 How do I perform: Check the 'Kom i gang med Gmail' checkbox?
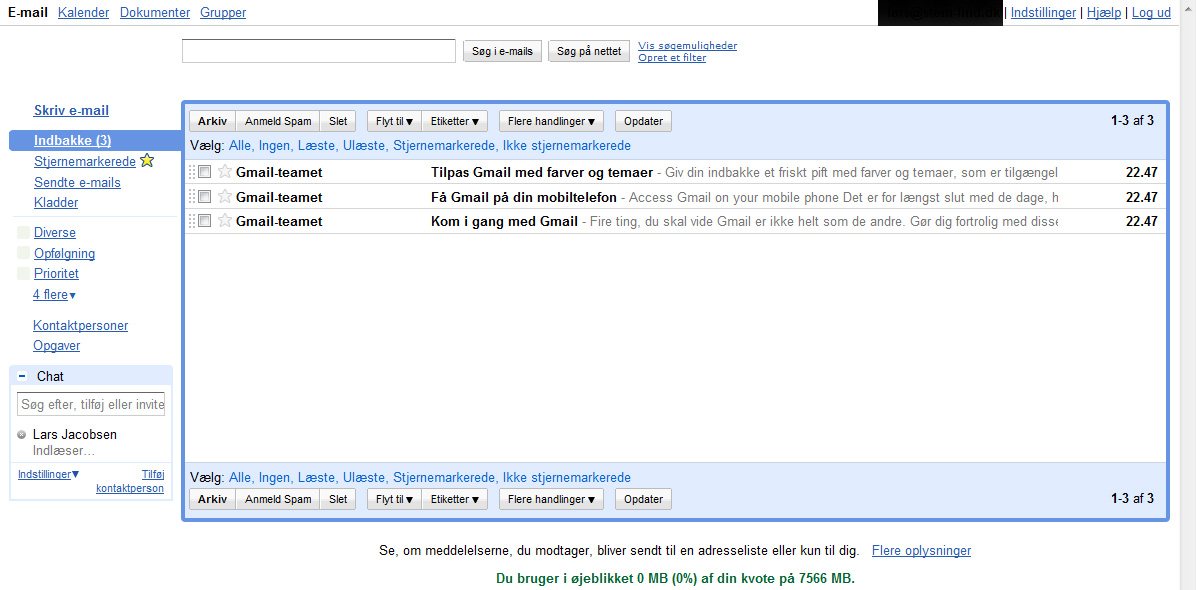[x=205, y=221]
